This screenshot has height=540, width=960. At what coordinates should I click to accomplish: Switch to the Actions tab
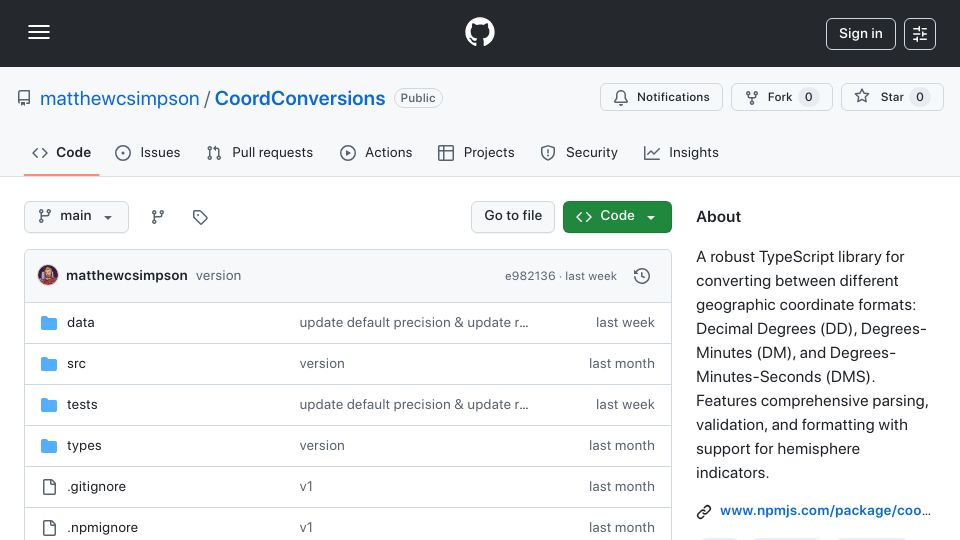(376, 152)
